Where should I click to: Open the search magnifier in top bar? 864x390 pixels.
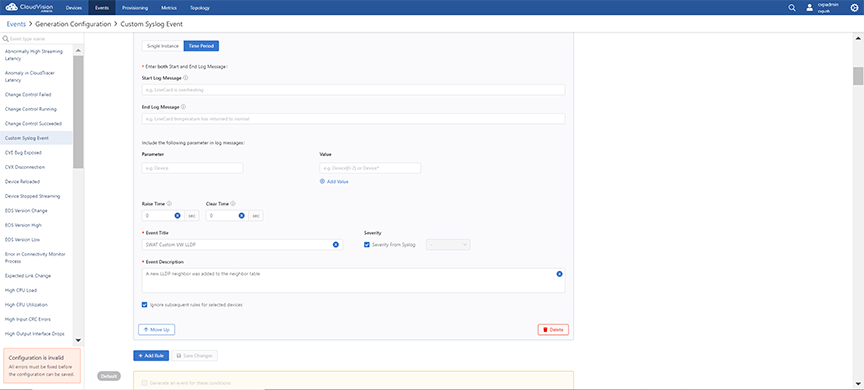coord(792,8)
